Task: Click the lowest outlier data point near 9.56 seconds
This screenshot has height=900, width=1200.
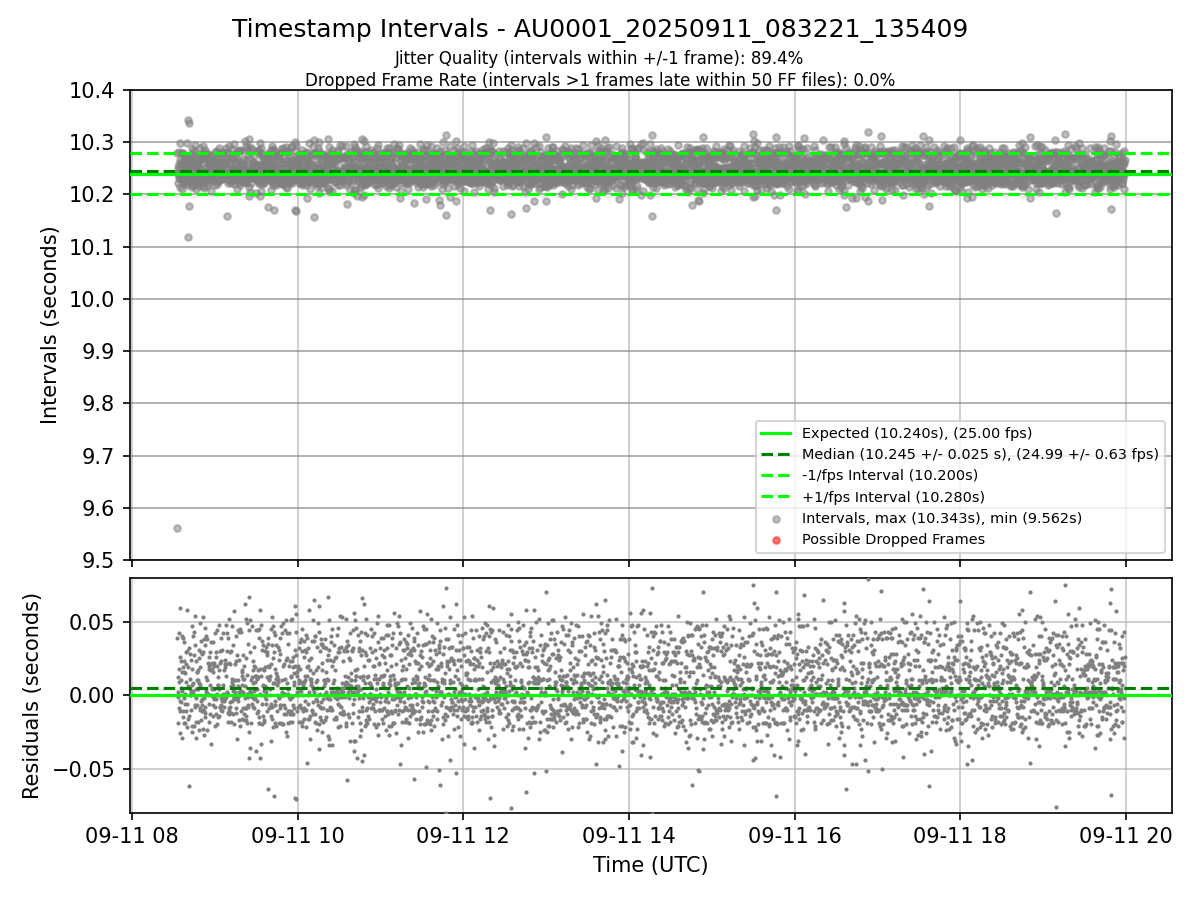Action: (x=177, y=528)
